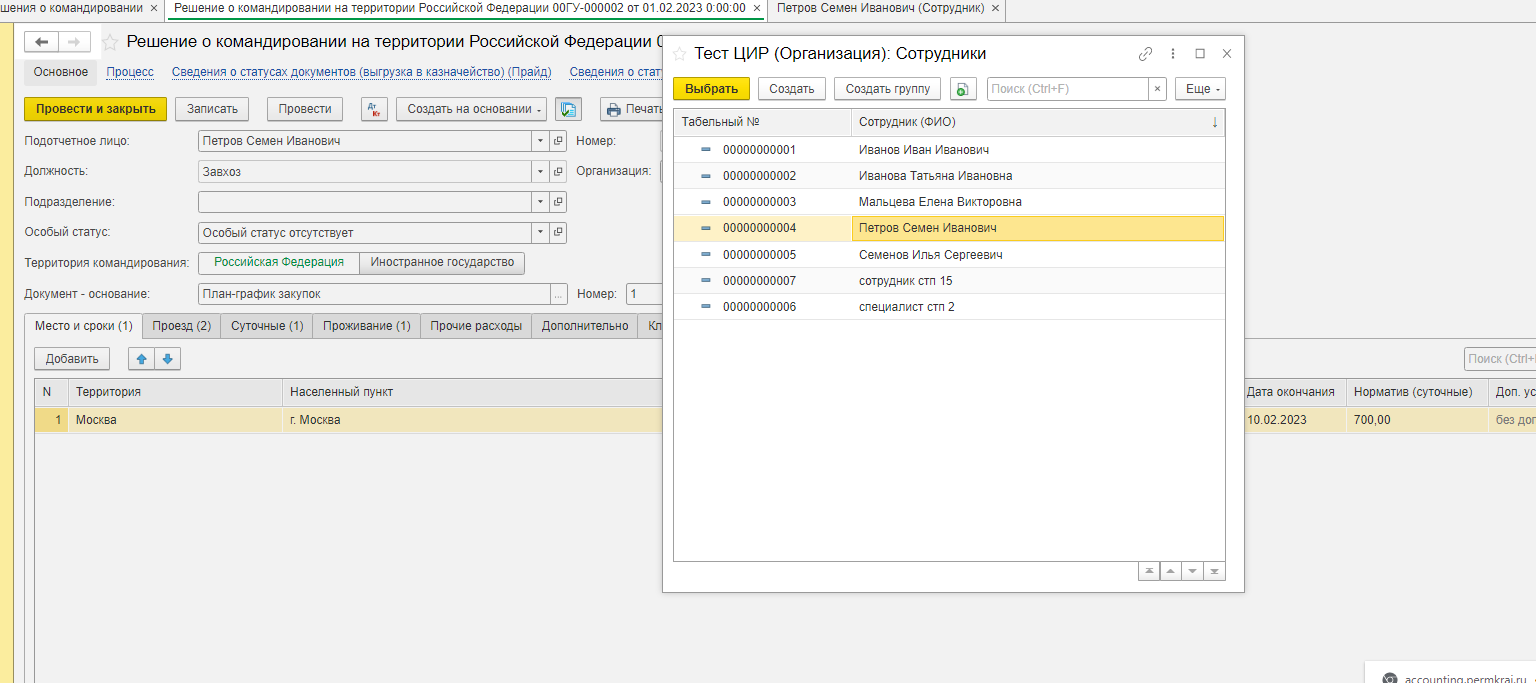Click the create-by-copy icon in the Сотрудники toolbar
The width and height of the screenshot is (1536, 683).
[x=963, y=89]
